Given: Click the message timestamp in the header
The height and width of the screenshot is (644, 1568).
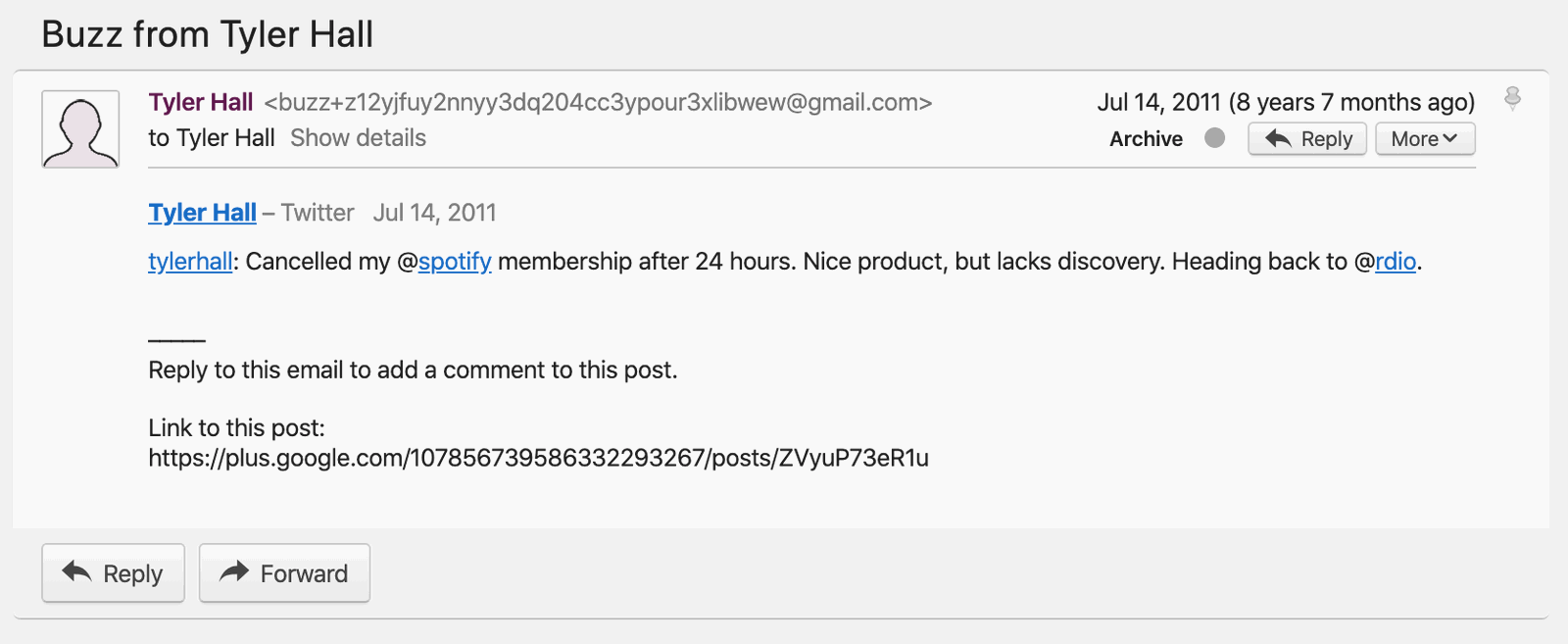Looking at the screenshot, I should 1285,102.
